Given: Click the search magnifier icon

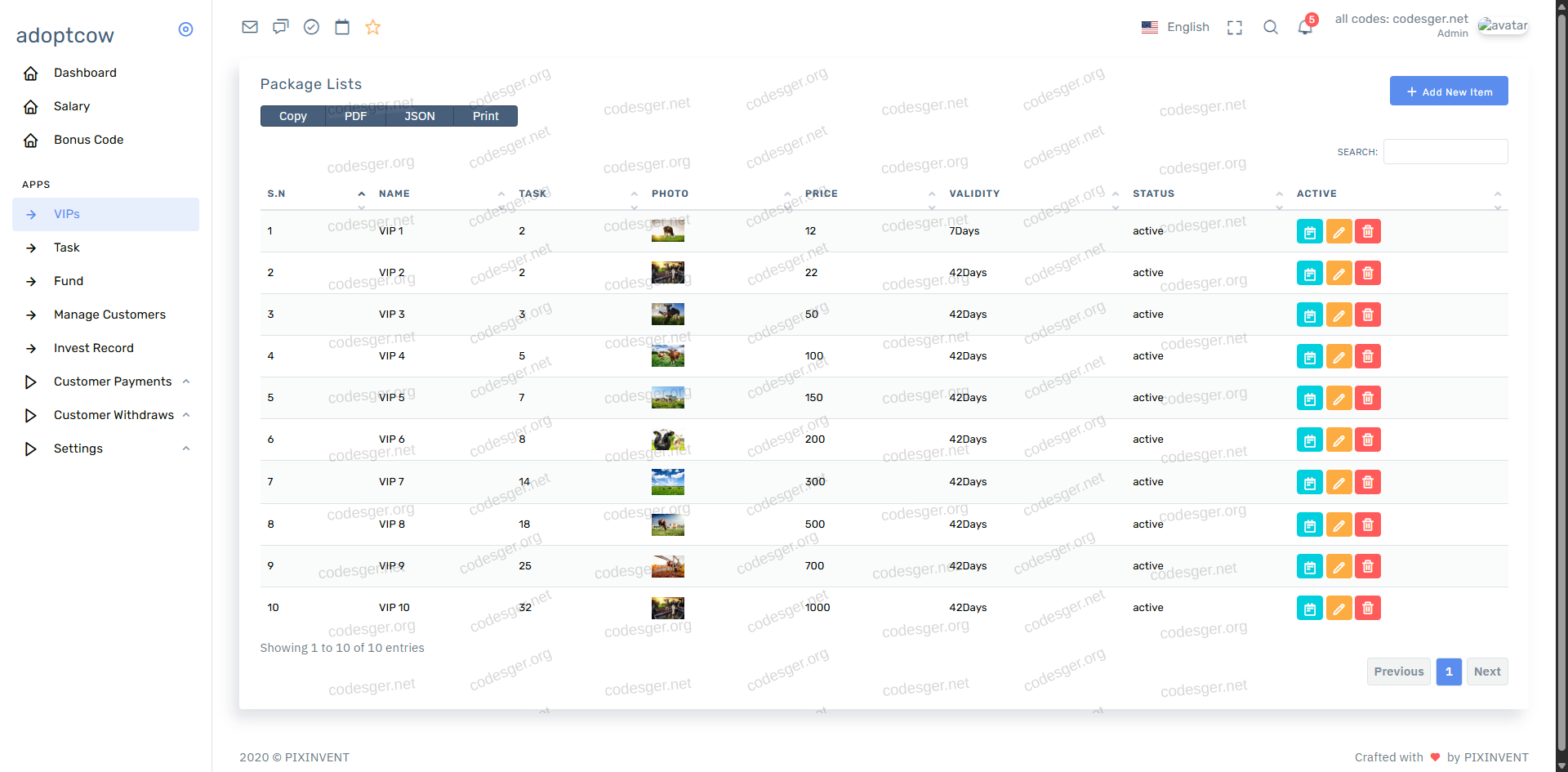Looking at the screenshot, I should [x=1271, y=27].
